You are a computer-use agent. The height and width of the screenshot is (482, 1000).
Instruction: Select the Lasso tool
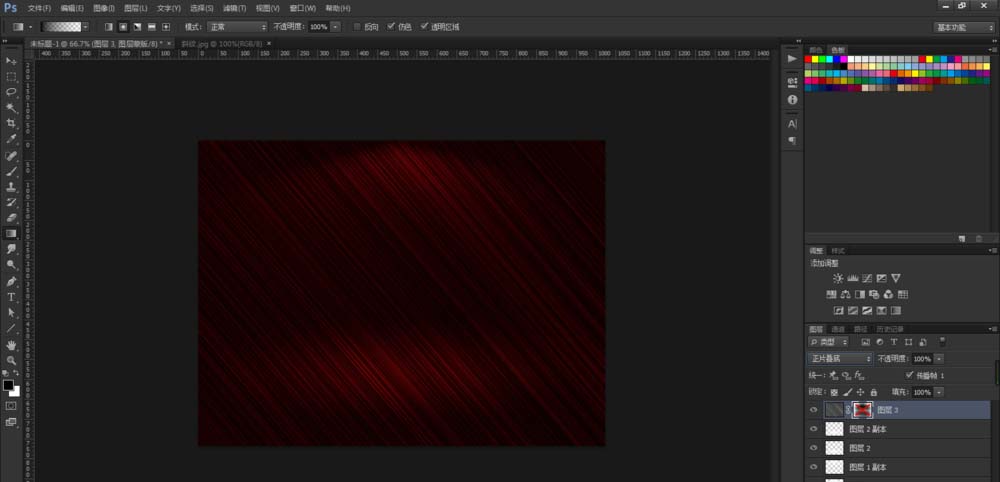click(x=12, y=91)
